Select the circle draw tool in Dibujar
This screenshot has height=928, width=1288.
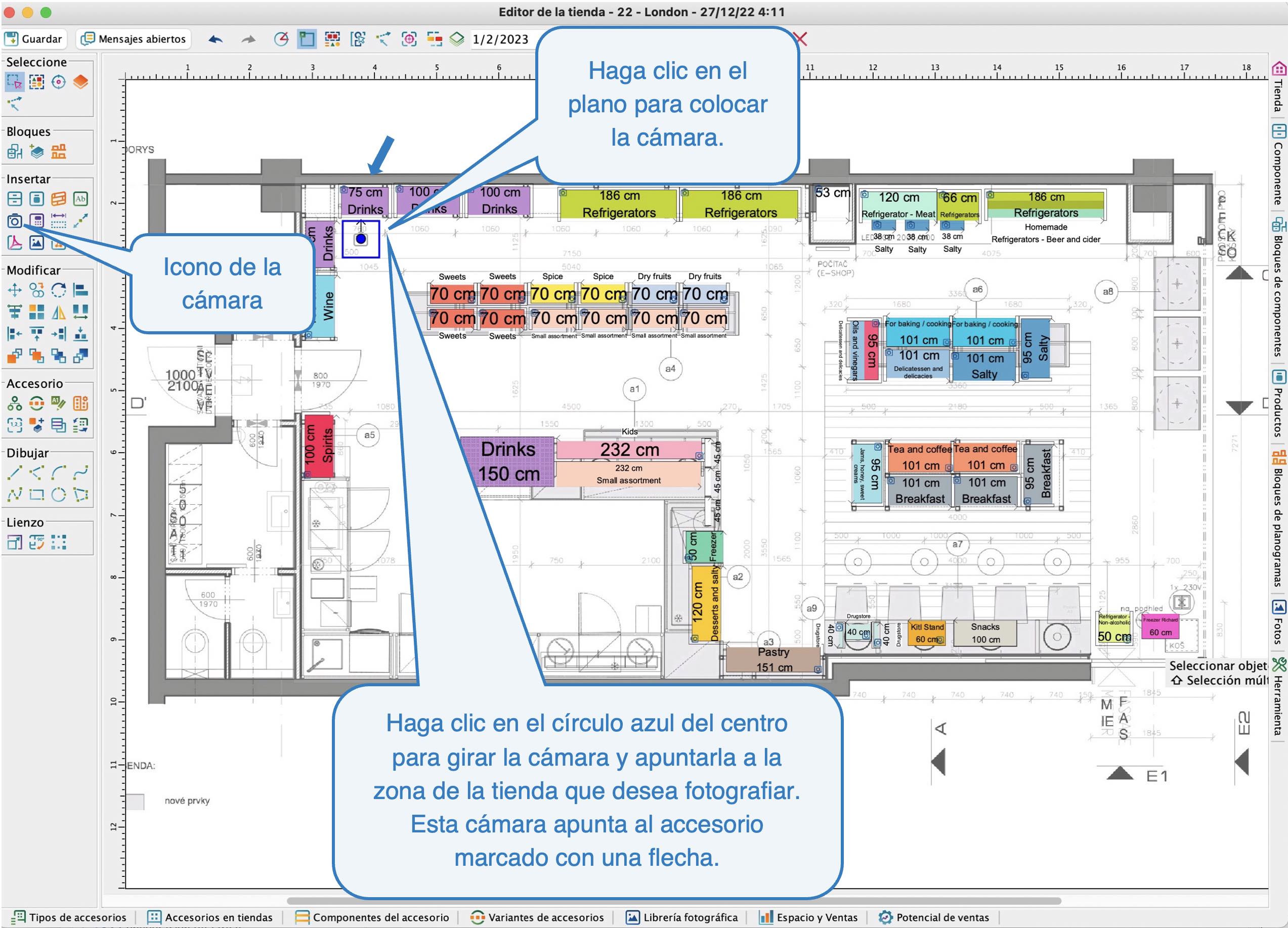click(x=59, y=495)
